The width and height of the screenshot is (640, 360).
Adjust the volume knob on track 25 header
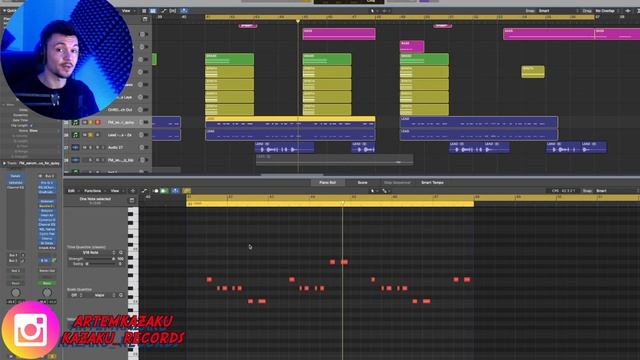tap(142, 122)
